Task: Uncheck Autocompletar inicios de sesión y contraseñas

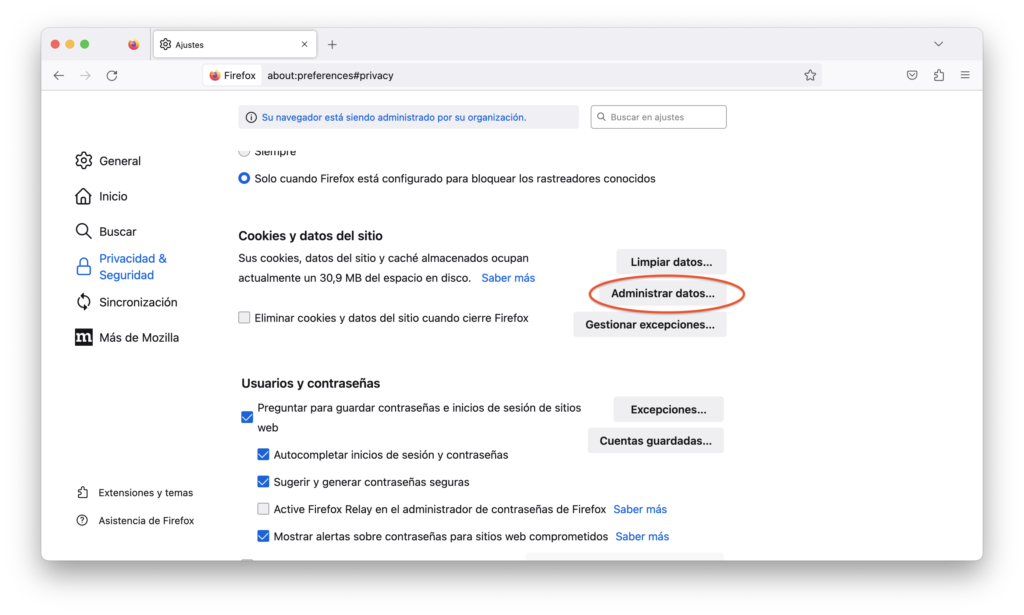Action: (x=264, y=454)
